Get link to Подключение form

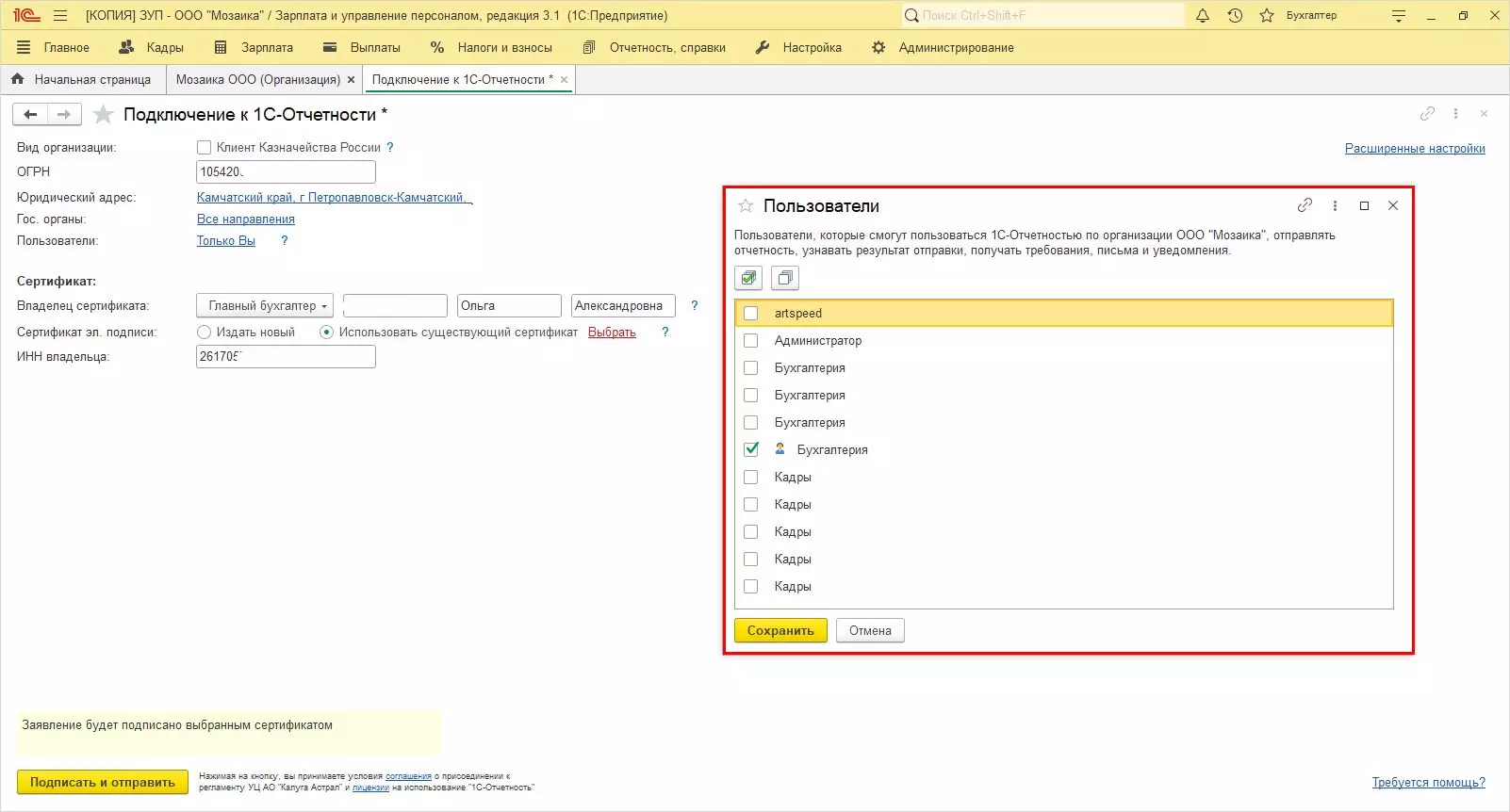(x=1427, y=113)
